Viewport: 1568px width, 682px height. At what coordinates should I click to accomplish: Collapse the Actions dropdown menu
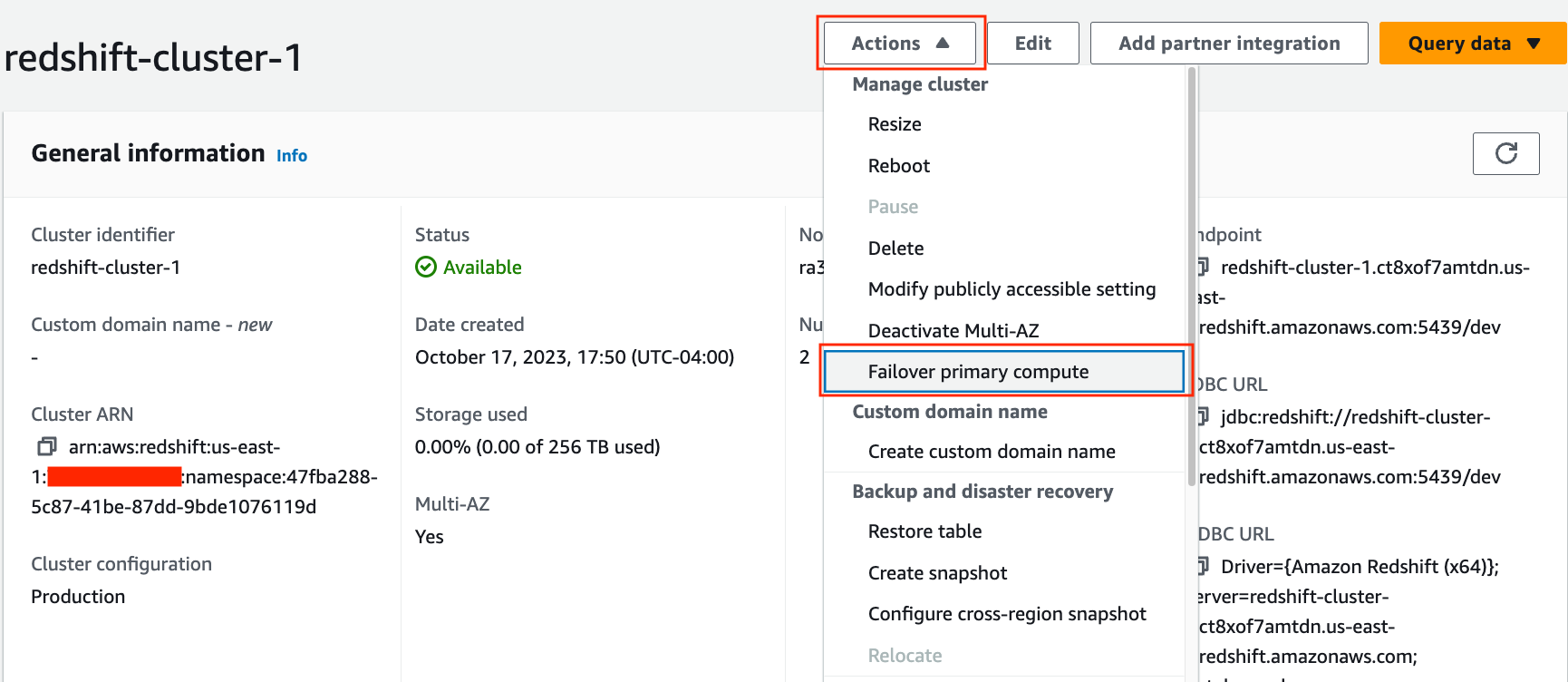click(899, 44)
